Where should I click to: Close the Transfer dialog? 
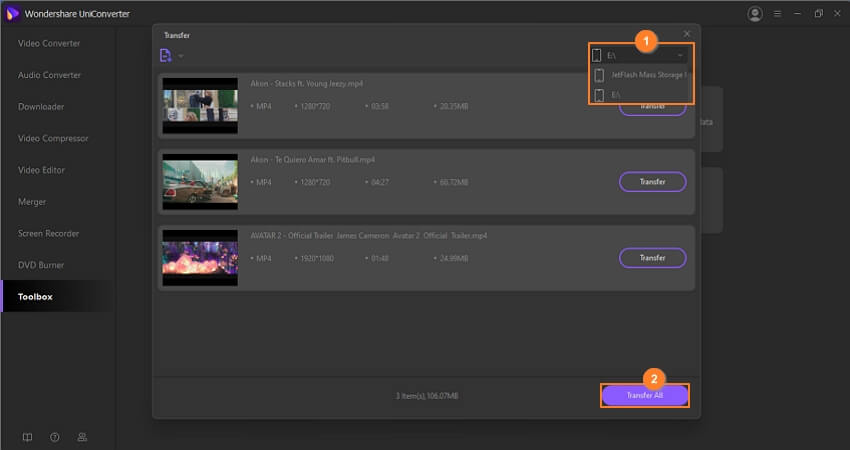687,34
